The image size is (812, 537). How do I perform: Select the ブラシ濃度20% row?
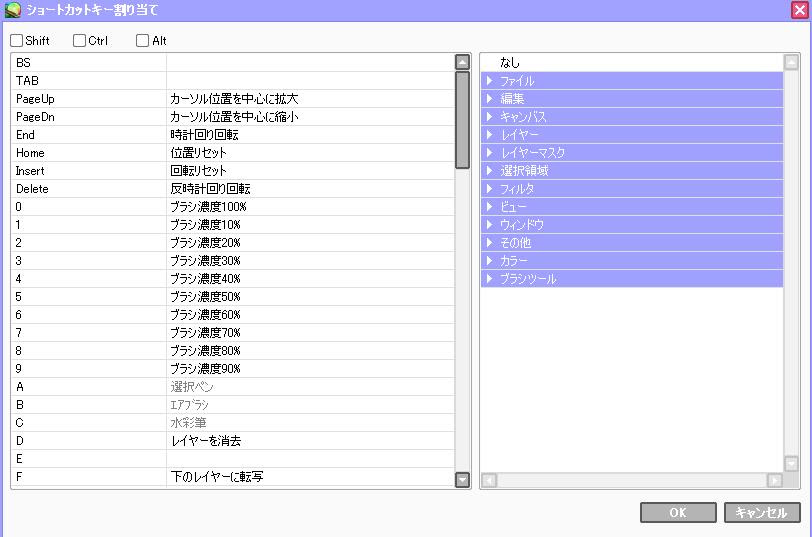pos(233,242)
